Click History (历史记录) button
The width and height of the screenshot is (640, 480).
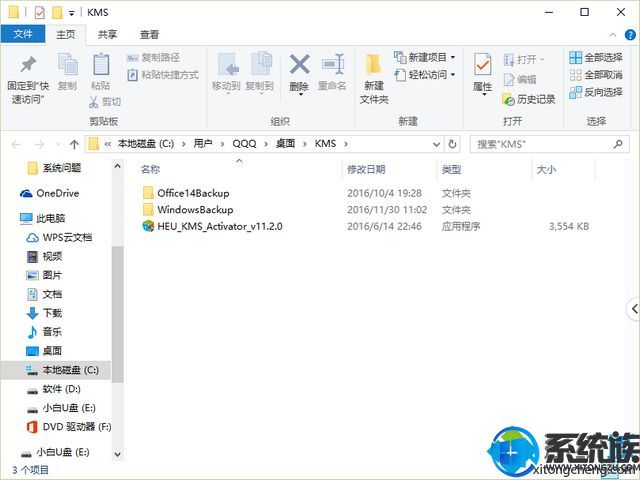click(x=529, y=99)
